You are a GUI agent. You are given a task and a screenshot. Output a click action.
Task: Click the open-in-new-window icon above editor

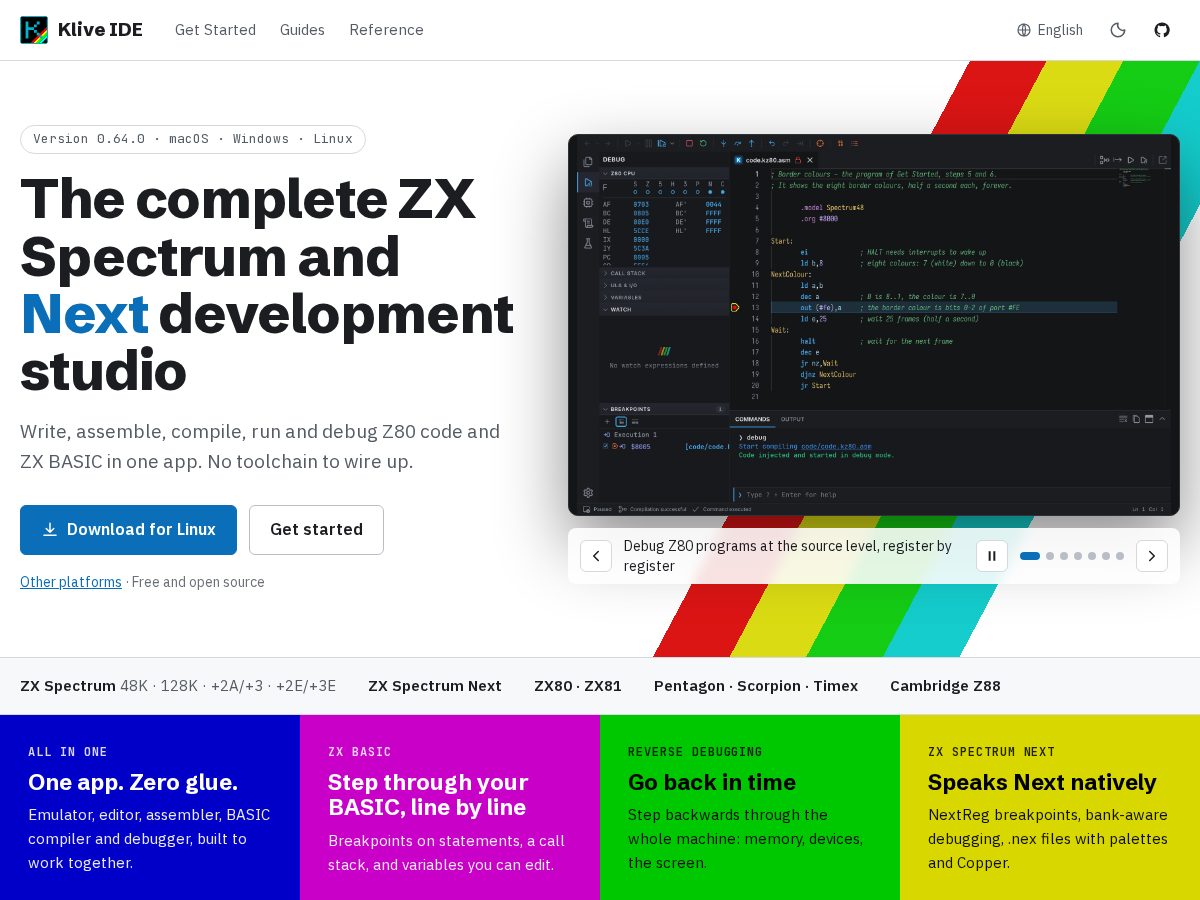point(1162,160)
